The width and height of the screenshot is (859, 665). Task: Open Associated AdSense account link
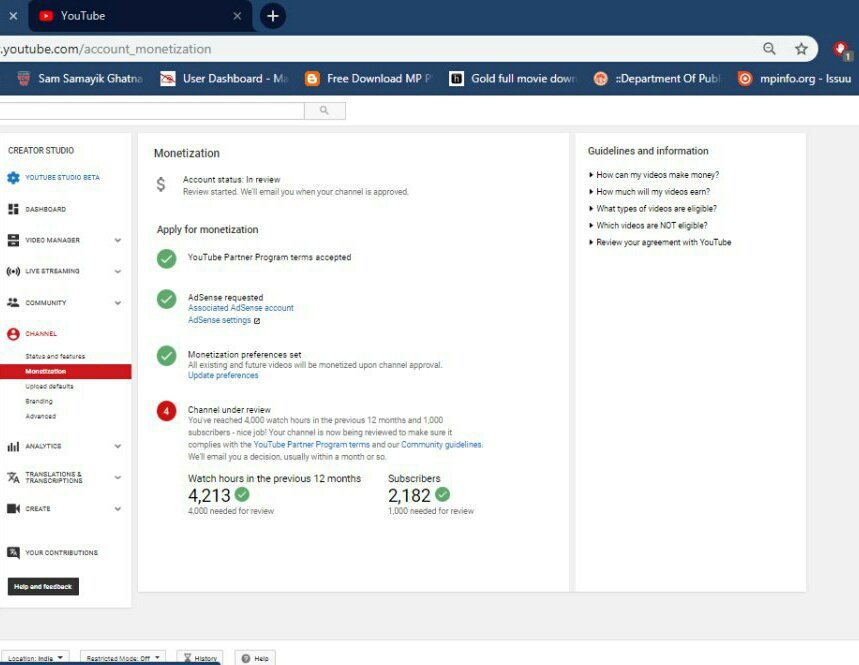[x=240, y=308]
